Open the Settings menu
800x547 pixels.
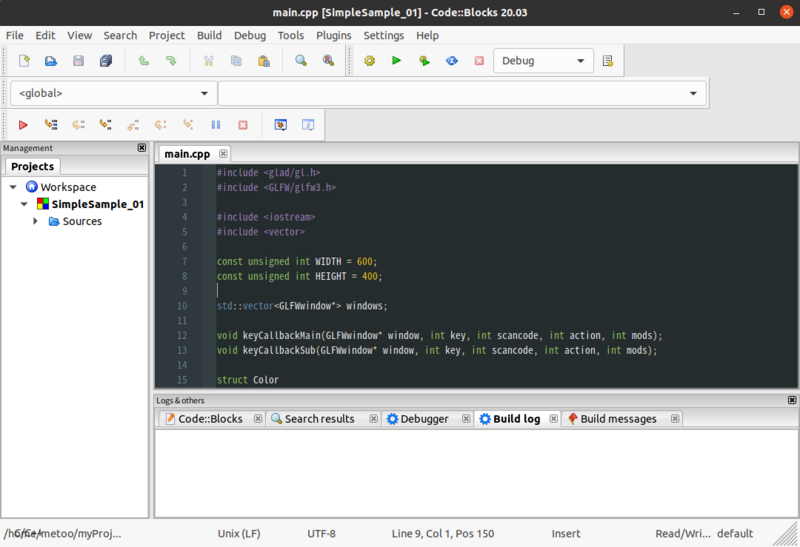(x=384, y=35)
